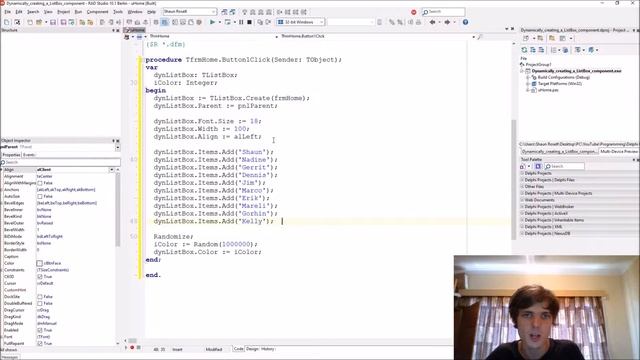Click the red stop indicator near search box
Viewport: 640px width, 360px height.
coord(413,12)
